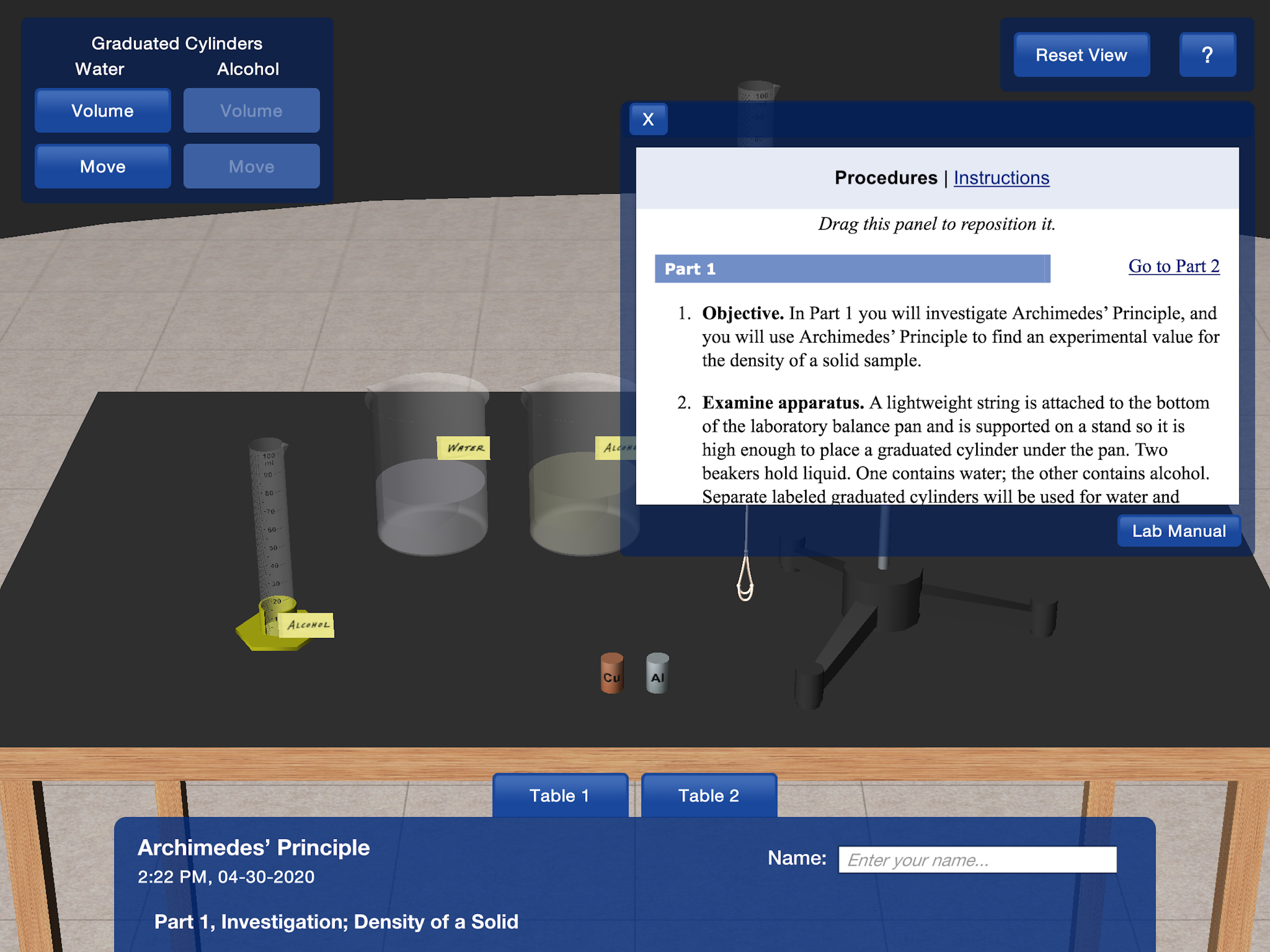Click the Water Volume button
This screenshot has width=1270, height=952.
(103, 111)
